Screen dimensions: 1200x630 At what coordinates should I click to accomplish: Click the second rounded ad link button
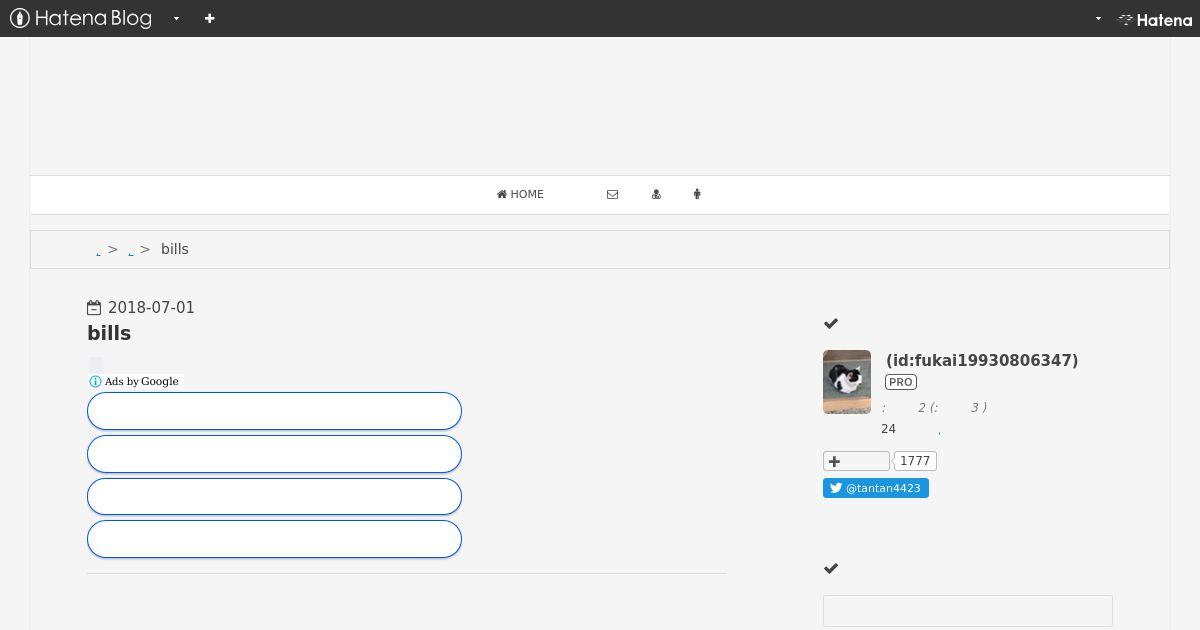(274, 454)
